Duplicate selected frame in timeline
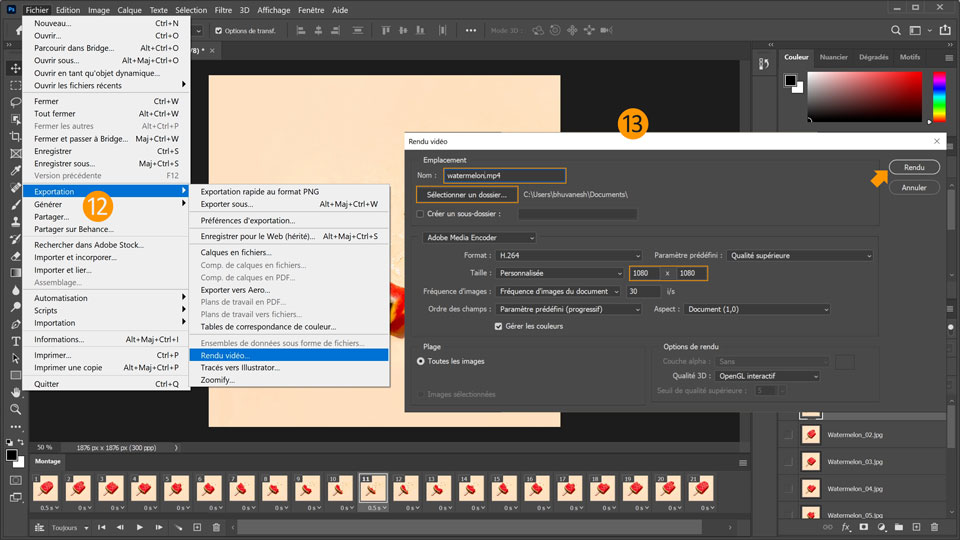Image resolution: width=960 pixels, height=540 pixels. tap(197, 527)
